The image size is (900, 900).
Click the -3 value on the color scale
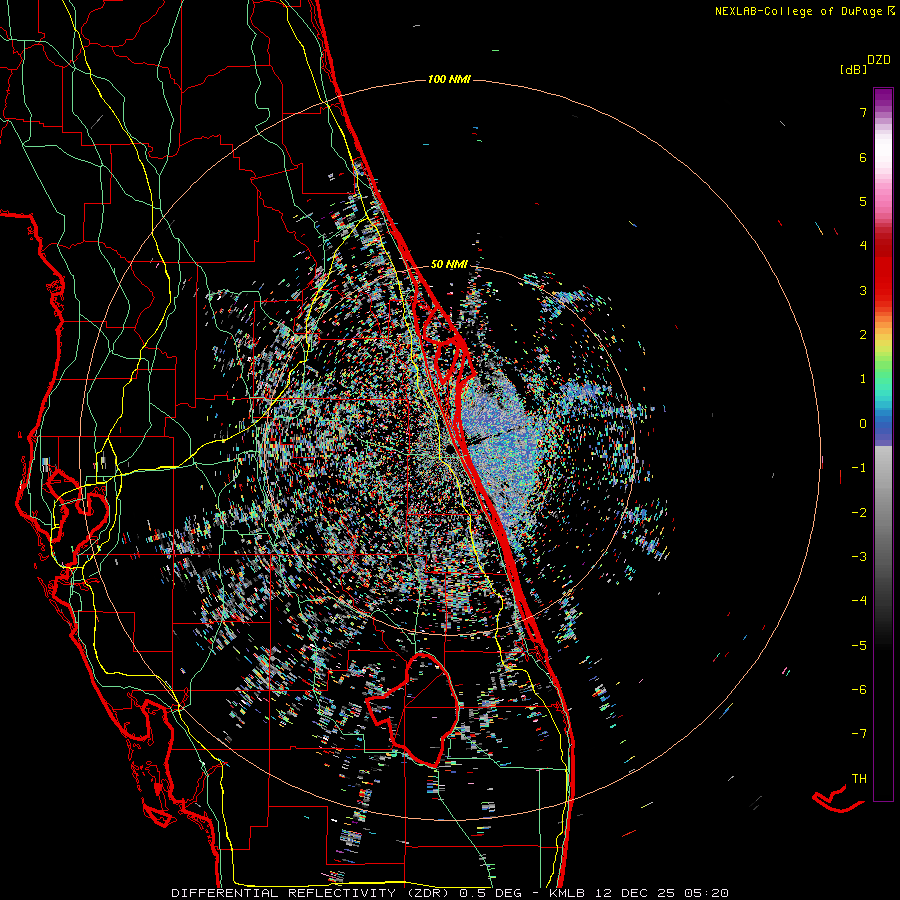point(859,557)
